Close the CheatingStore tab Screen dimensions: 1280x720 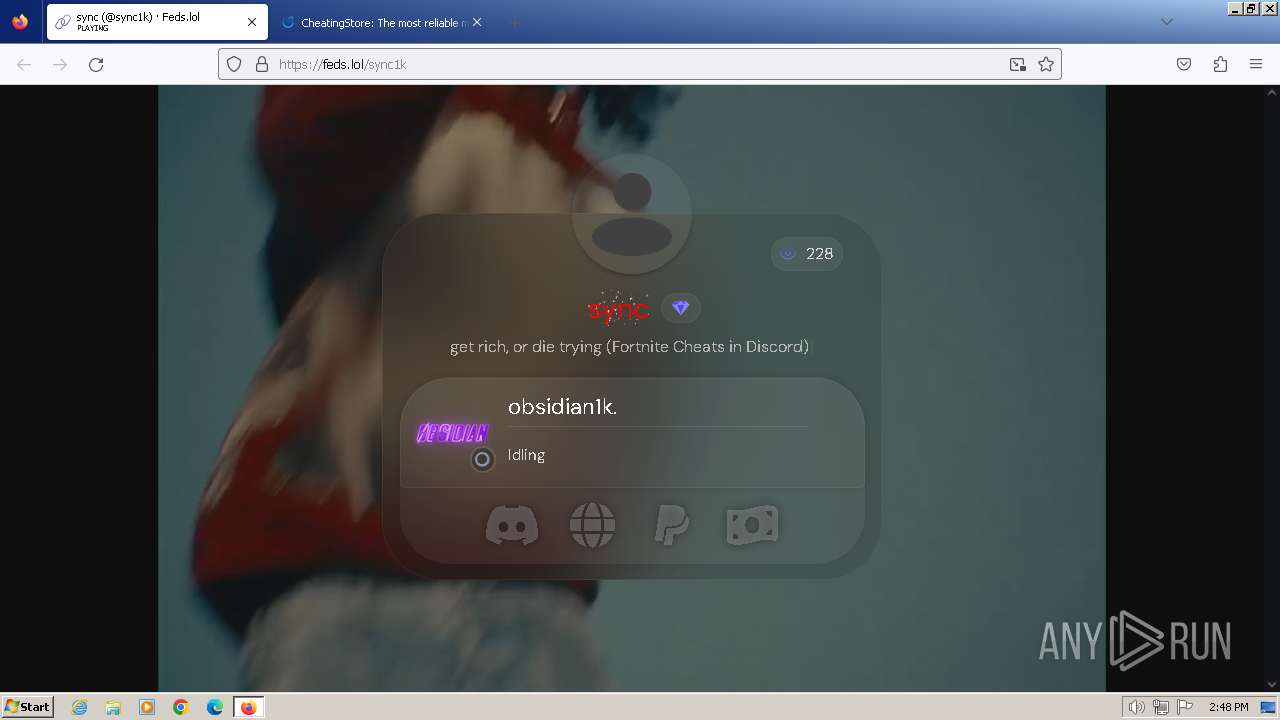pyautogui.click(x=477, y=22)
